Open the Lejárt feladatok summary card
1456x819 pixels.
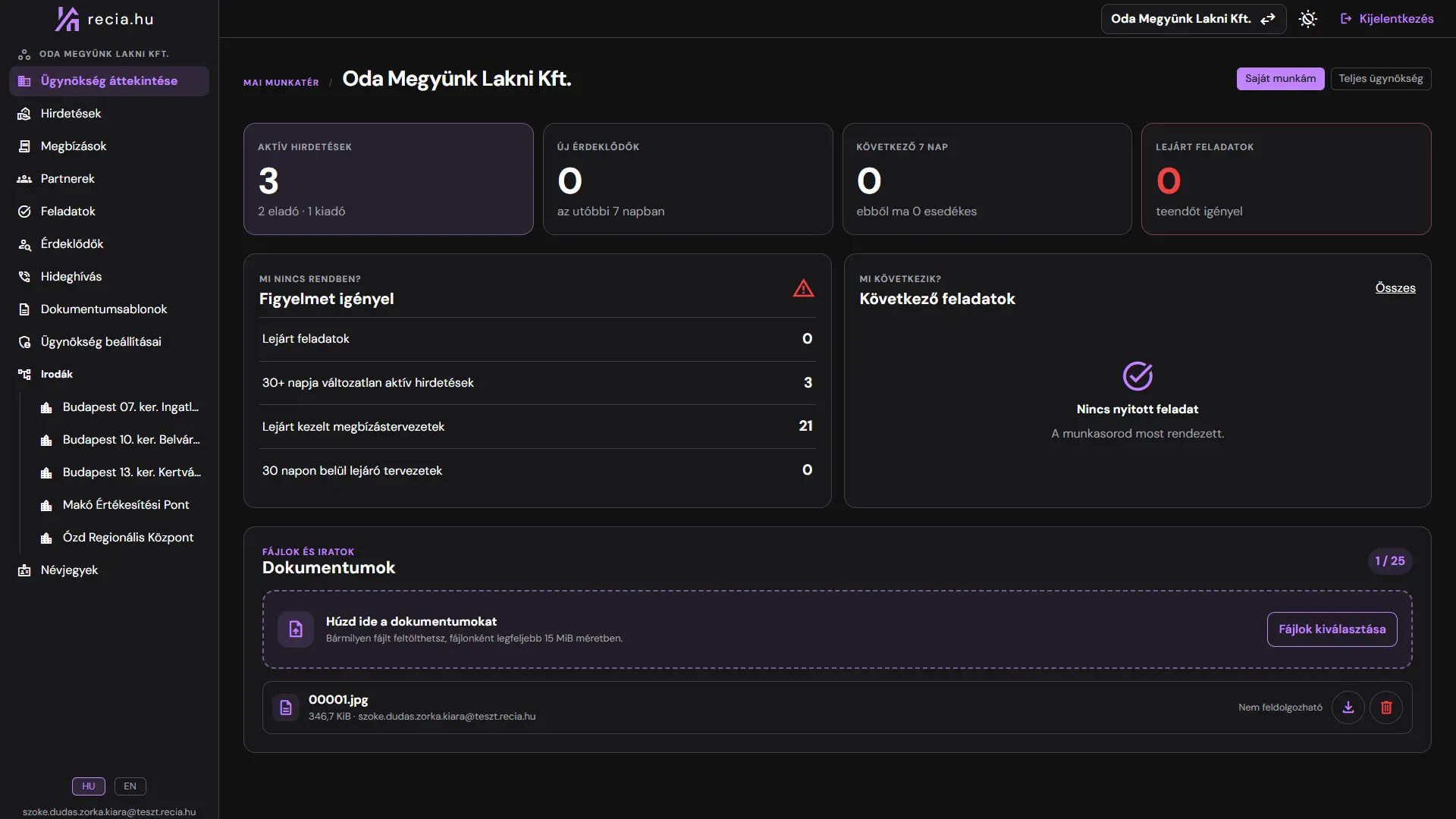1286,179
